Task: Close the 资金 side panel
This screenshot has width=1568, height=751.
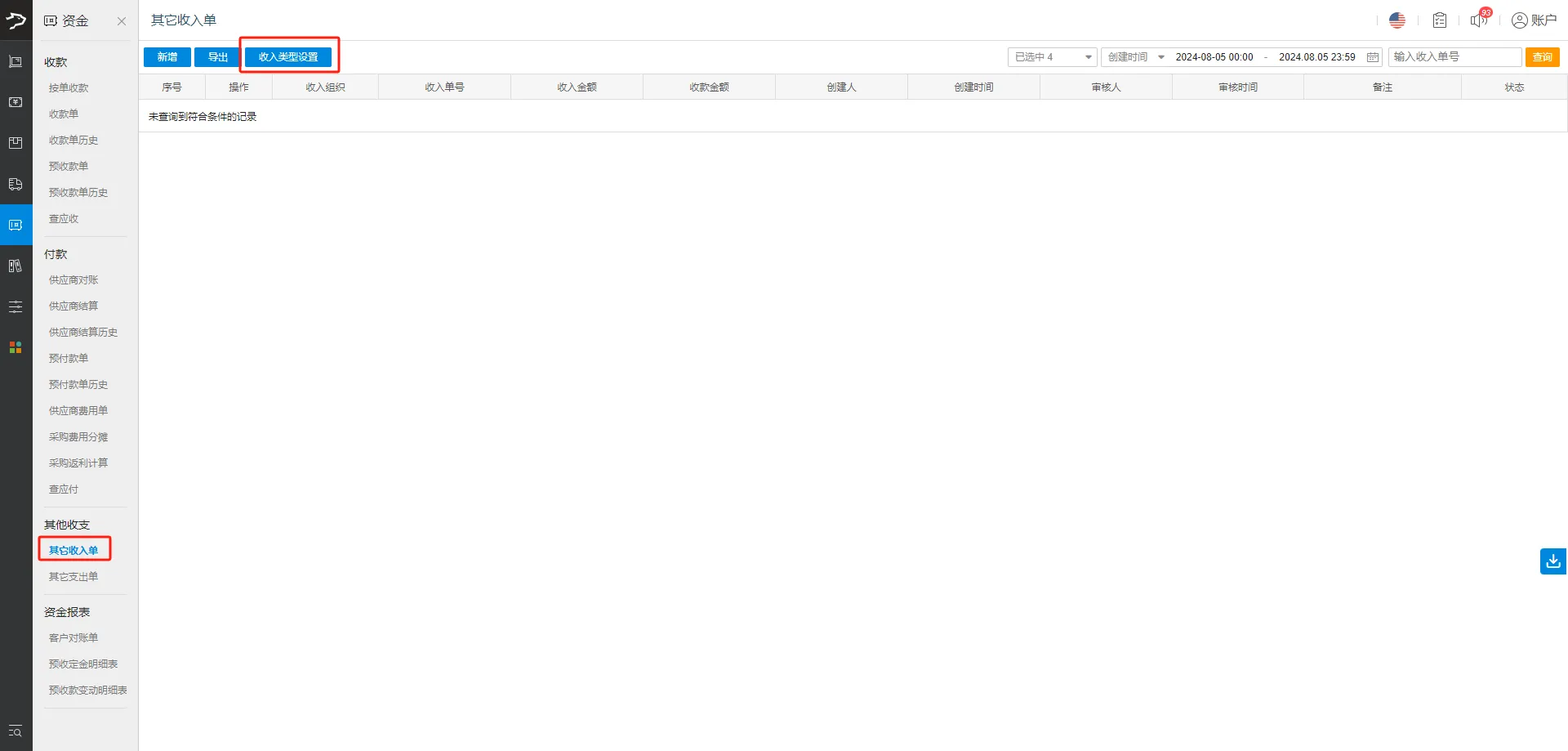Action: point(122,21)
